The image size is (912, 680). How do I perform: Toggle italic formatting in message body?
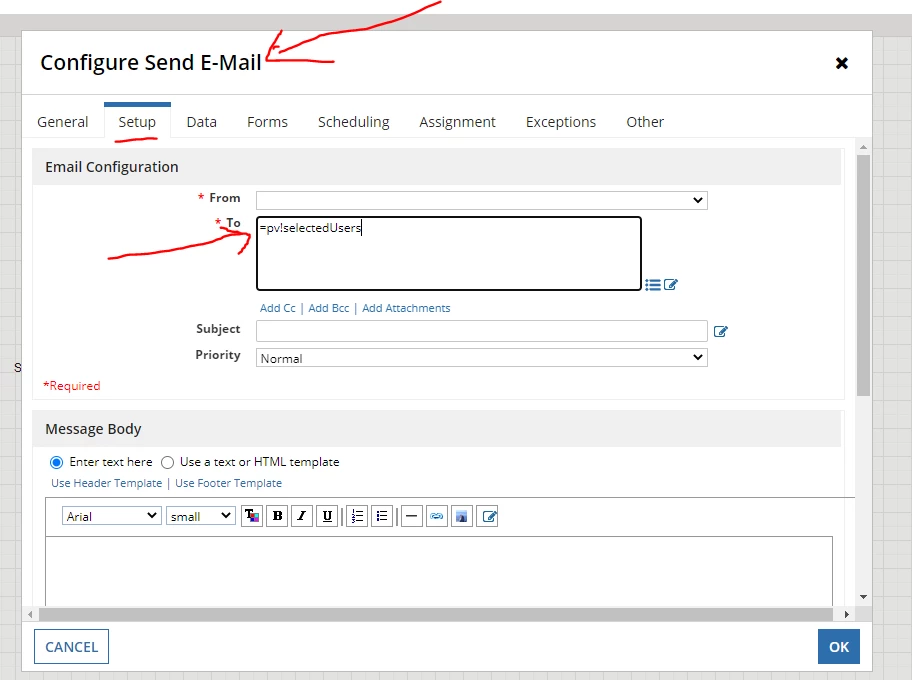[302, 516]
